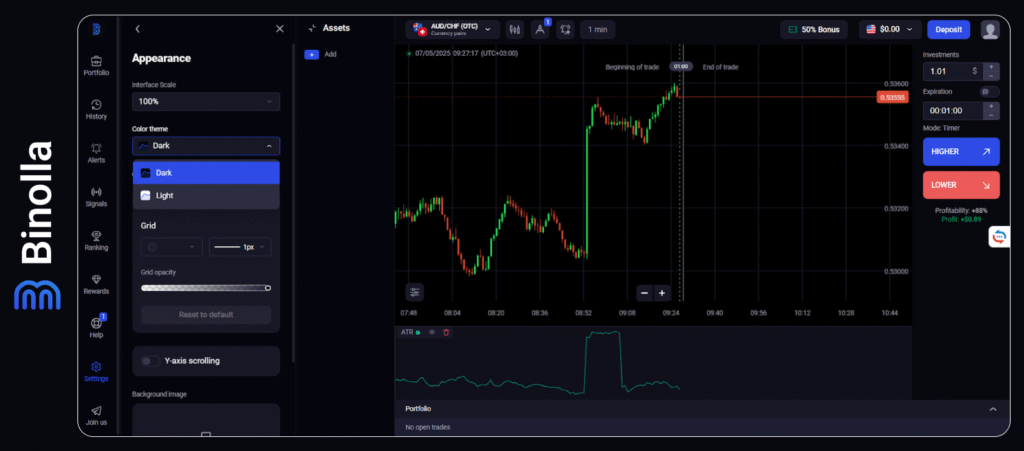This screenshot has height=451, width=1024.
Task: Open the Signals sidebar section
Action: click(x=96, y=195)
